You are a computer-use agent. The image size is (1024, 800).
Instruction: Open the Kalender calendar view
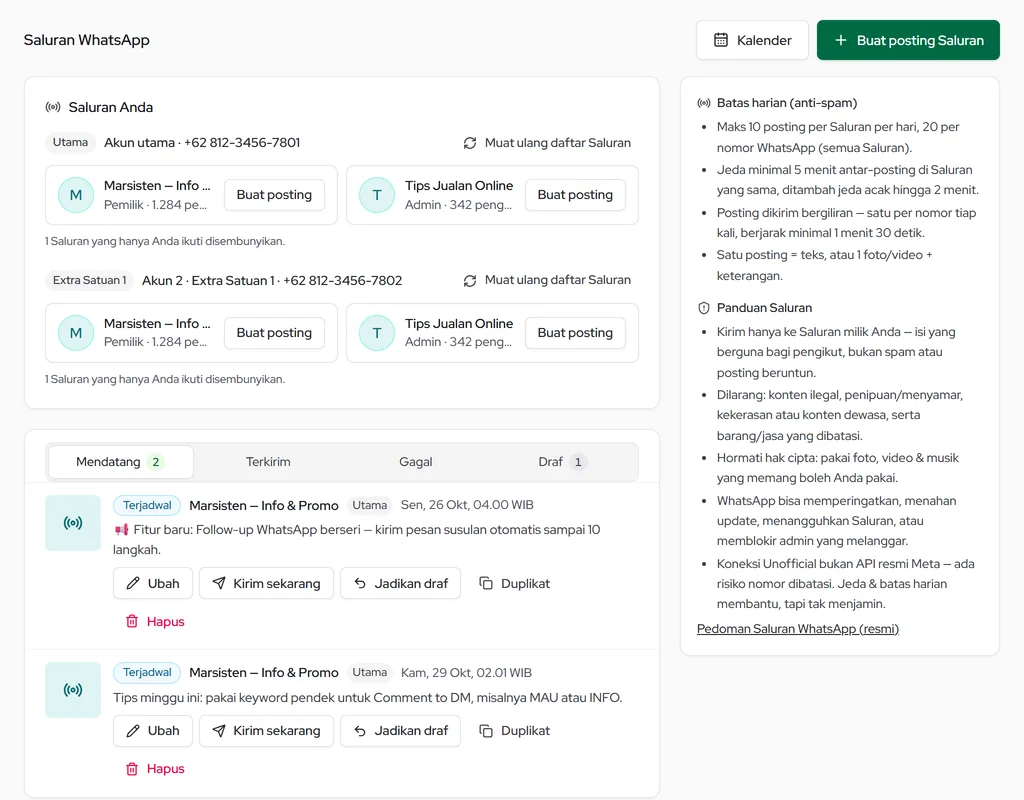click(x=752, y=40)
